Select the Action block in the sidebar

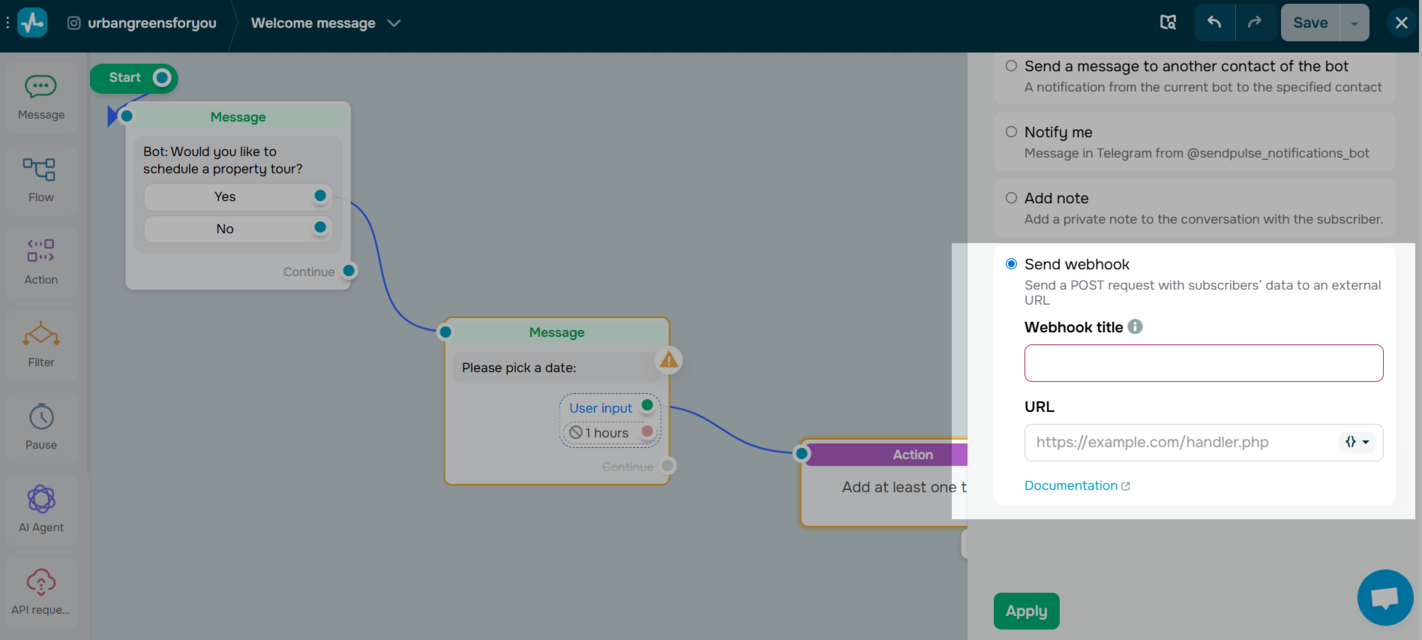pos(40,262)
